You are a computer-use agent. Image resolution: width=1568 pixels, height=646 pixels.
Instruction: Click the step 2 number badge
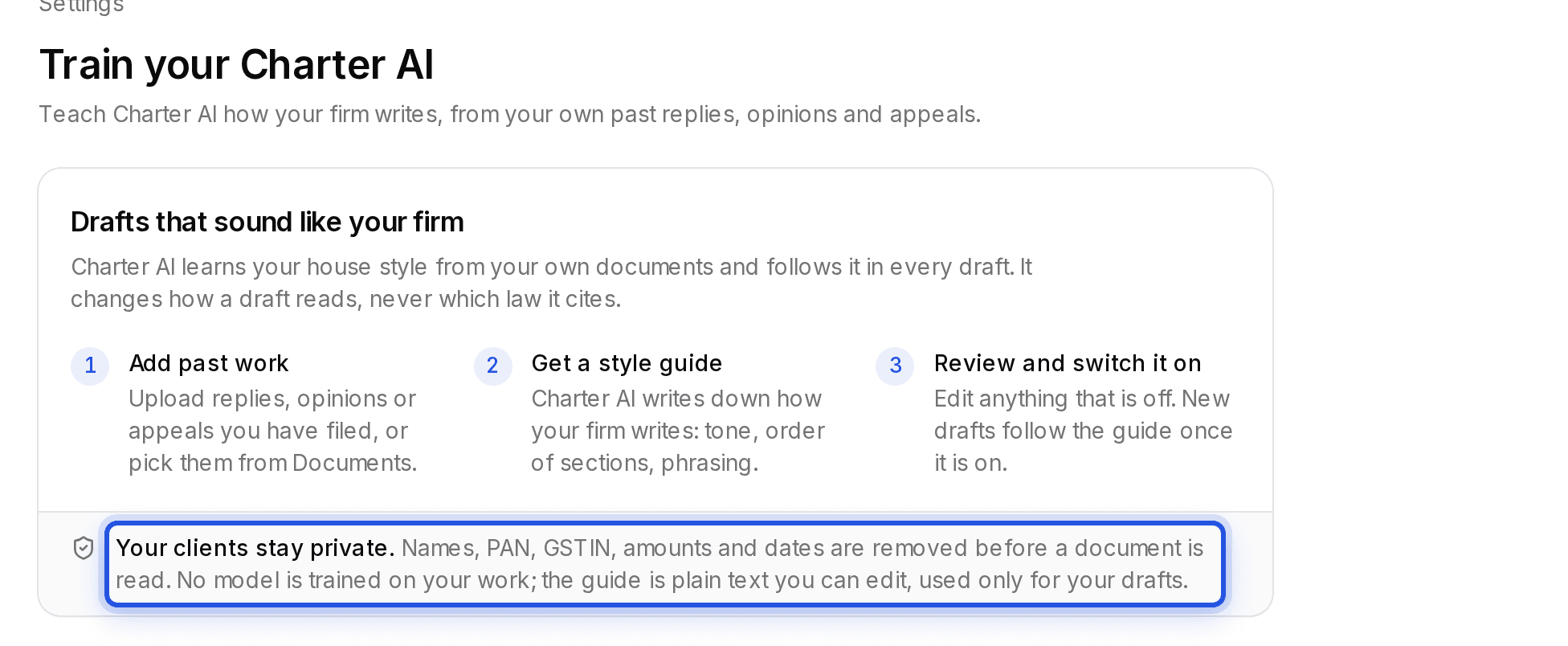[492, 366]
